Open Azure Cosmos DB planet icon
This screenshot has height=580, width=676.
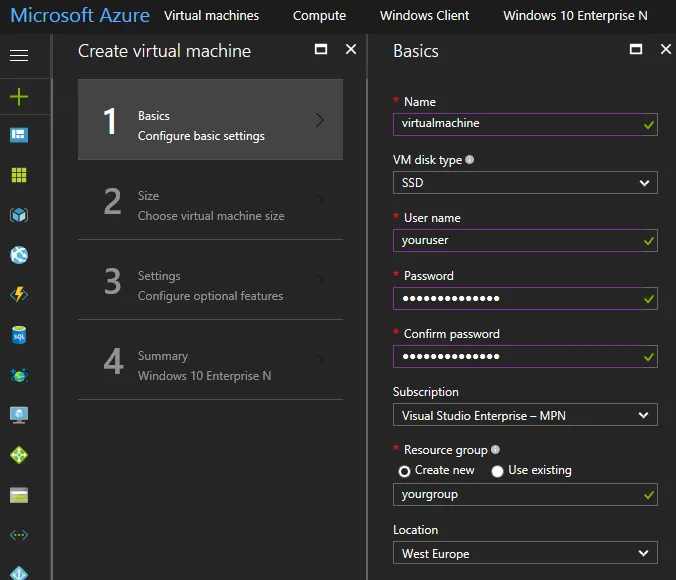(19, 375)
